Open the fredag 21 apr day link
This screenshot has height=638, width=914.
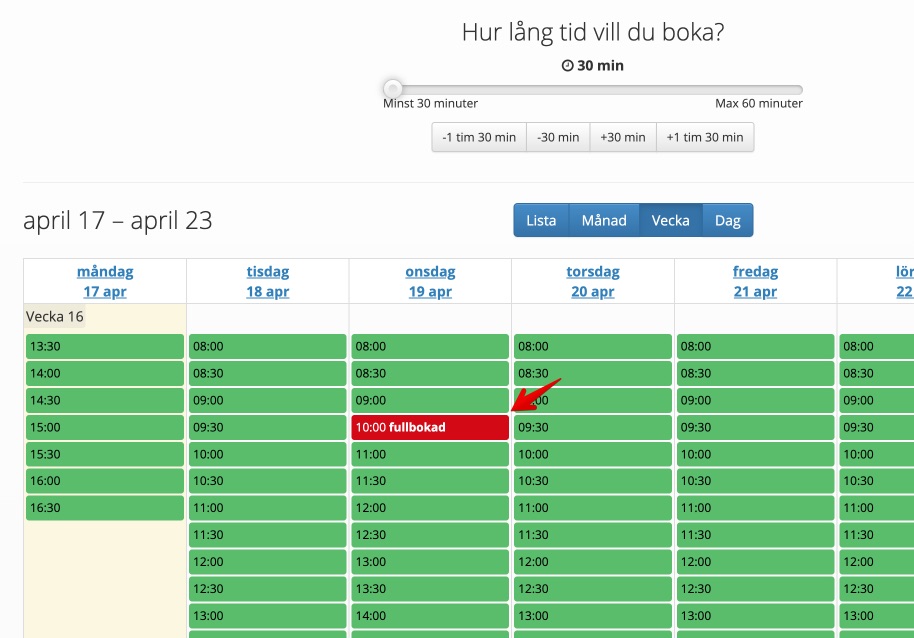(755, 281)
